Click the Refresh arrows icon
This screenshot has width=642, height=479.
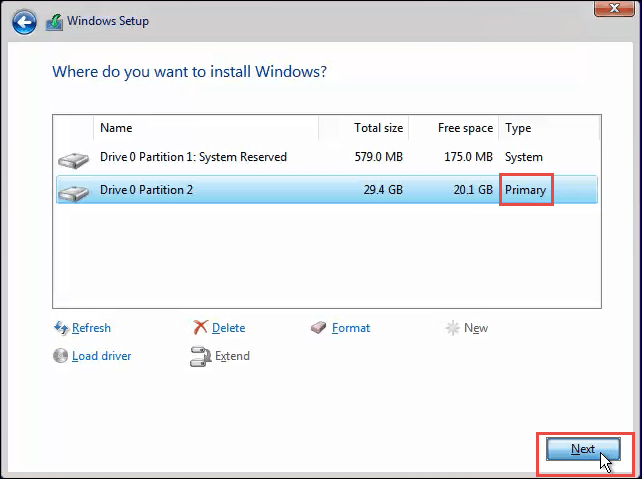tap(61, 328)
